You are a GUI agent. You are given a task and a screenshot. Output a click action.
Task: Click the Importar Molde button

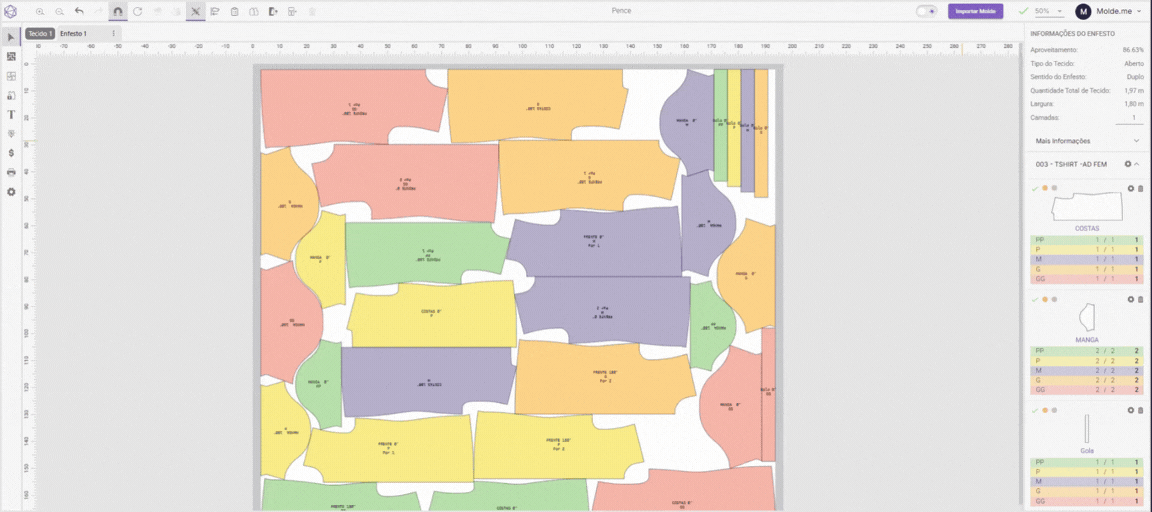(x=975, y=11)
